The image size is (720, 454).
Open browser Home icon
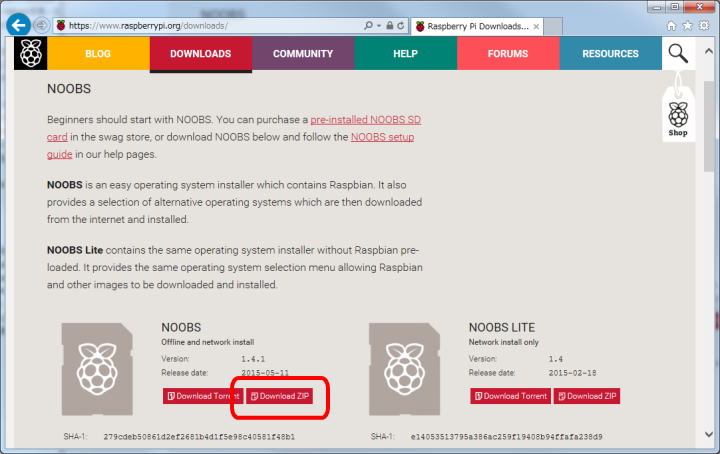pyautogui.click(x=671, y=26)
